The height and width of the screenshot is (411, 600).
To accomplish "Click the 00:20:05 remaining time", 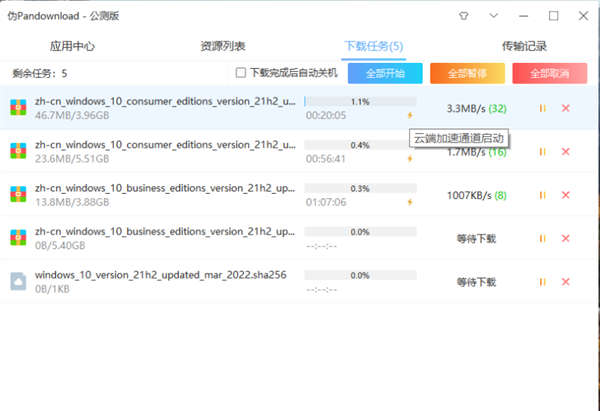I will click(326, 115).
